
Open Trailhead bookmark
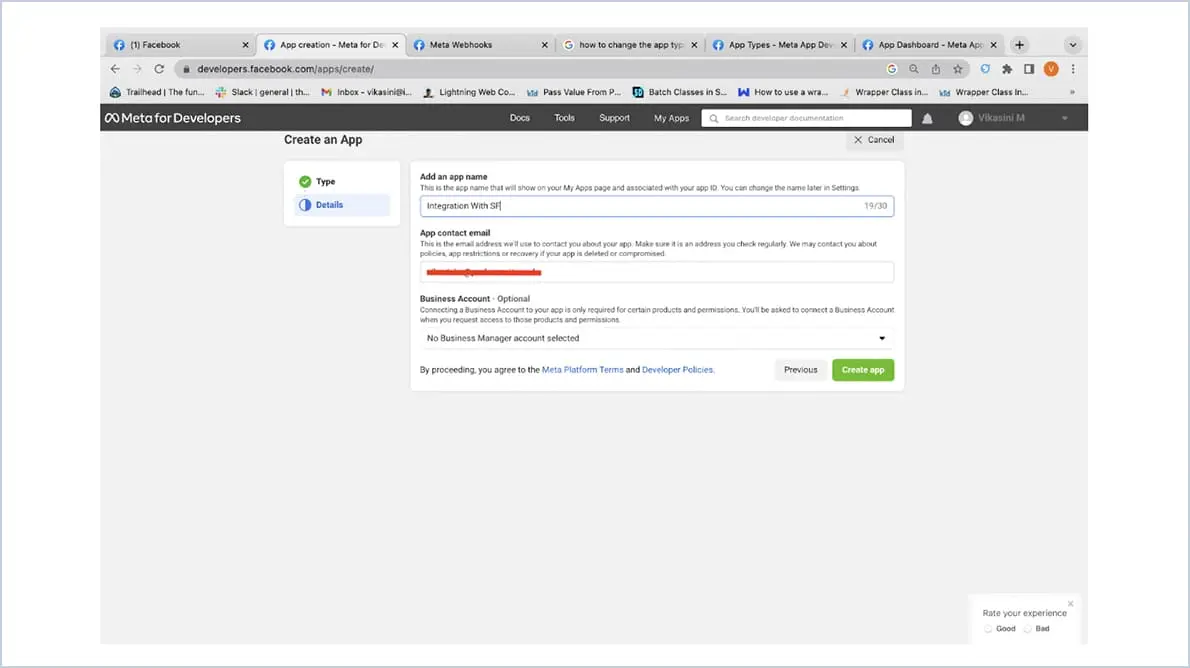(157, 93)
